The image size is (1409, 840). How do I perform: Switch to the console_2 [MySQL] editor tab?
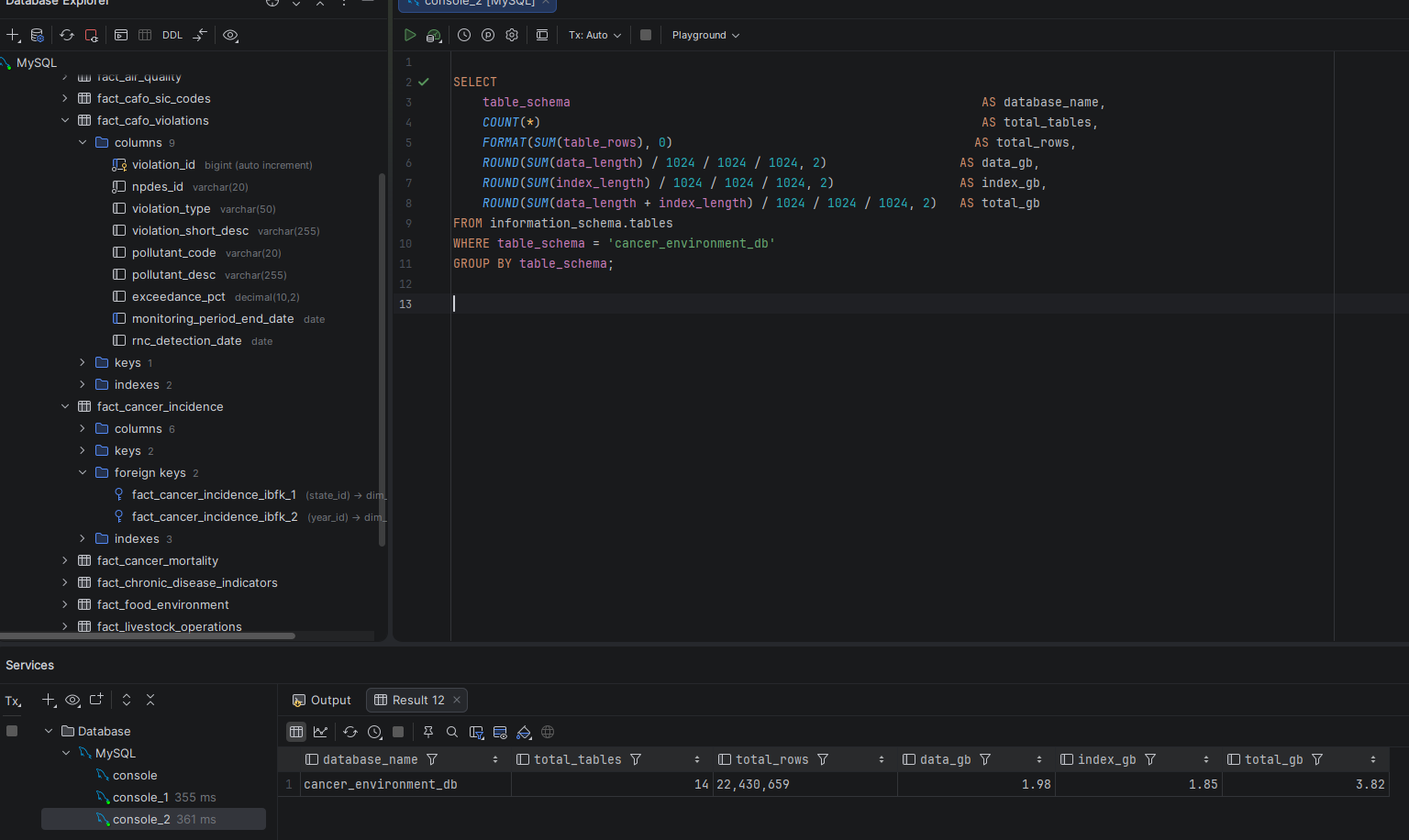click(x=477, y=4)
